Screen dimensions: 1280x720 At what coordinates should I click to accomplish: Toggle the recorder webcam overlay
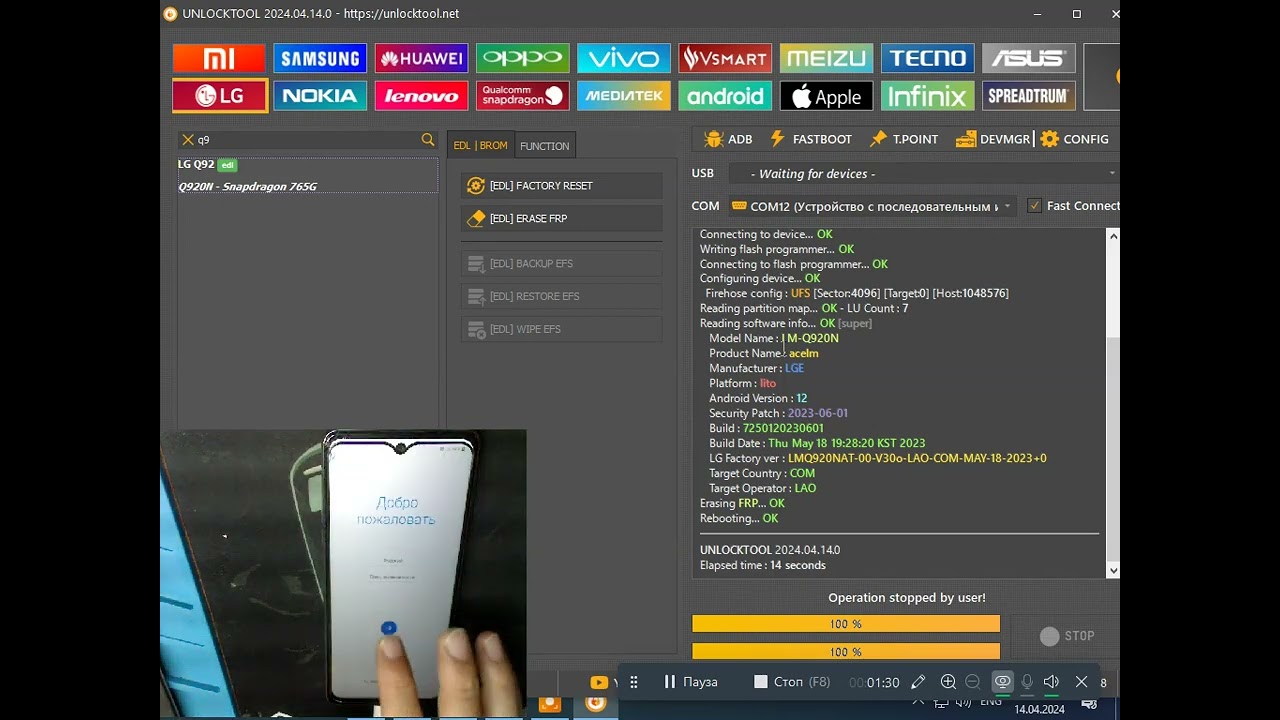[x=1002, y=682]
